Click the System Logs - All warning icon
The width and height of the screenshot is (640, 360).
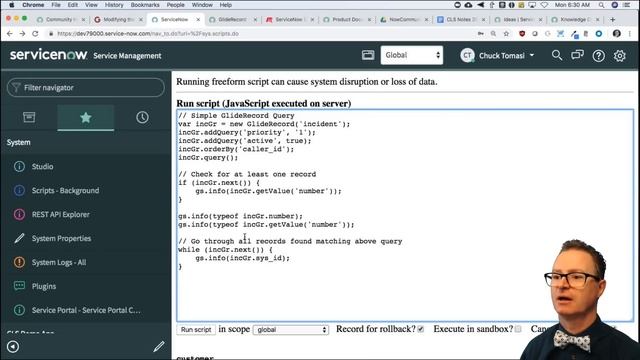pos(19,262)
